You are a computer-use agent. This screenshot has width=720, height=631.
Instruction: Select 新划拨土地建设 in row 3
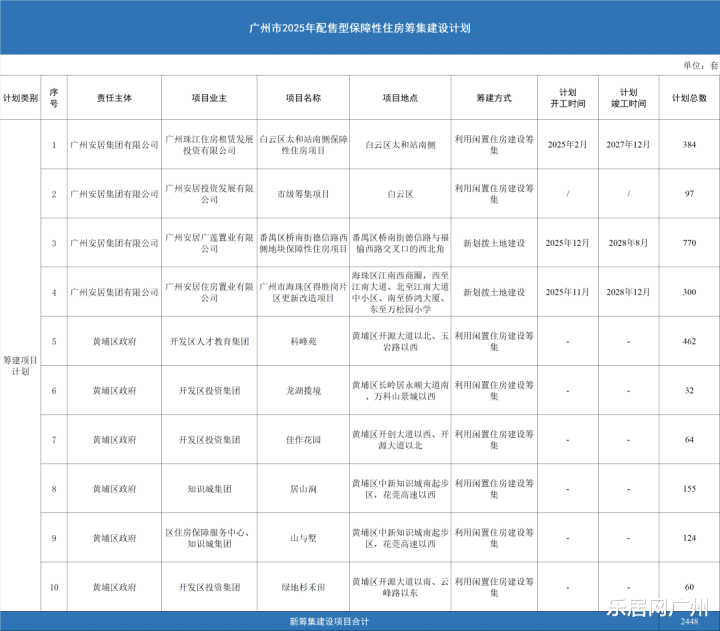click(x=494, y=243)
